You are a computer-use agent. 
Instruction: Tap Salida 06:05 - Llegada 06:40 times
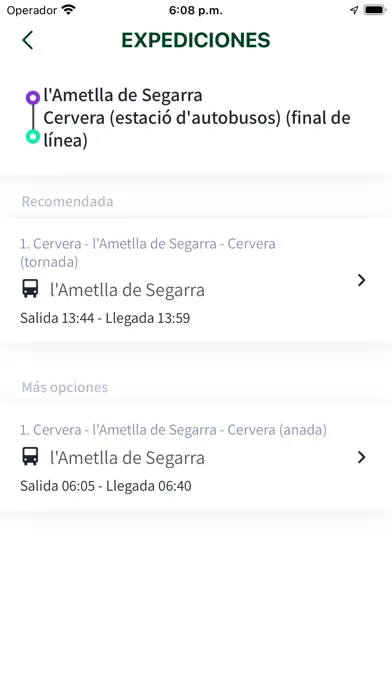click(x=106, y=486)
